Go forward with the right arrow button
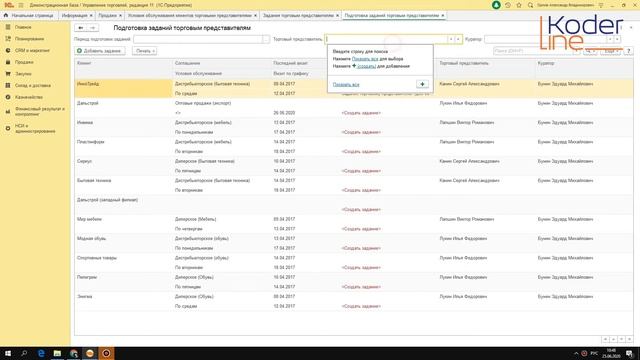This screenshot has height=360, width=640. tap(93, 28)
